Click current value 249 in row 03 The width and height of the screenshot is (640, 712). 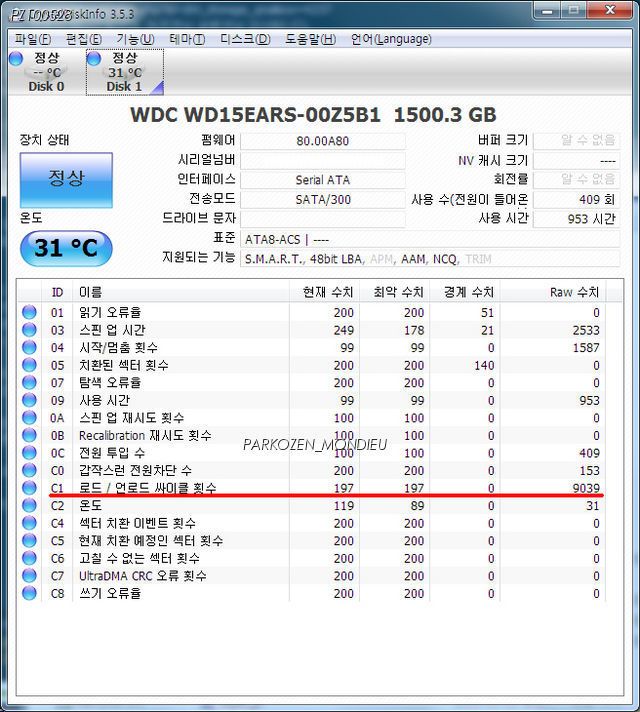[343, 330]
